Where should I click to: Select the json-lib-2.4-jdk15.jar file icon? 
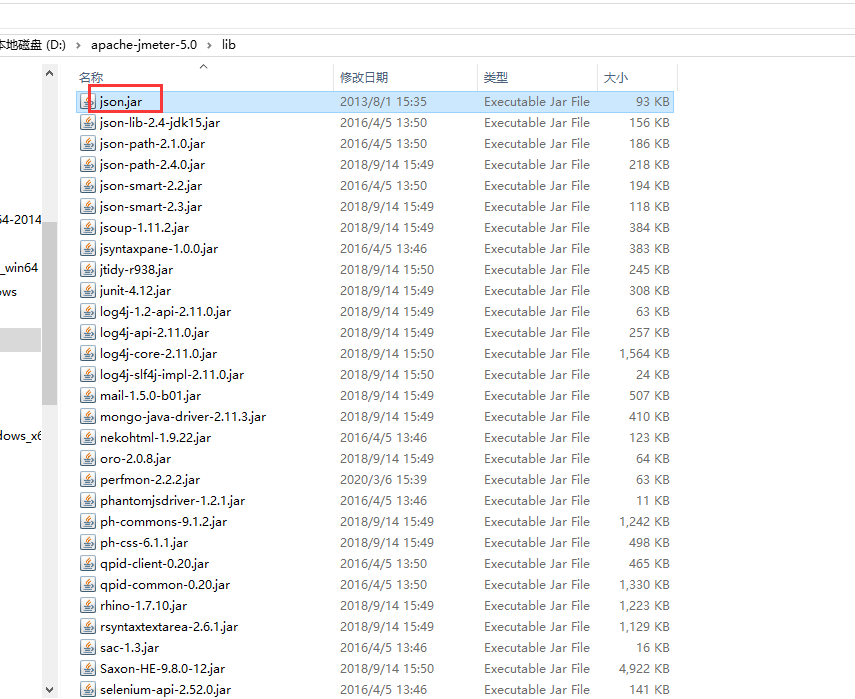88,122
